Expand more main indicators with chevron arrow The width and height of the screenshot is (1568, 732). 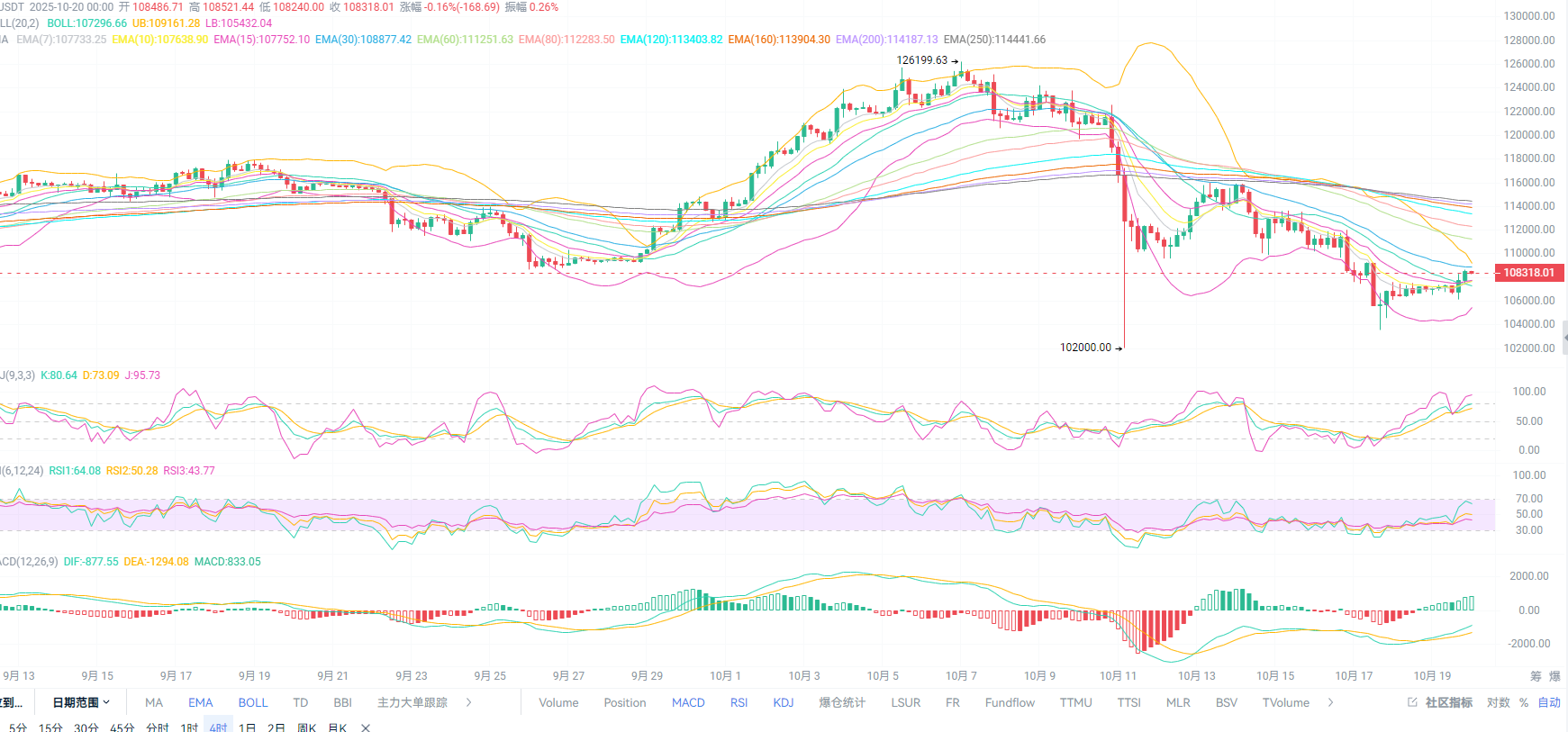(469, 702)
